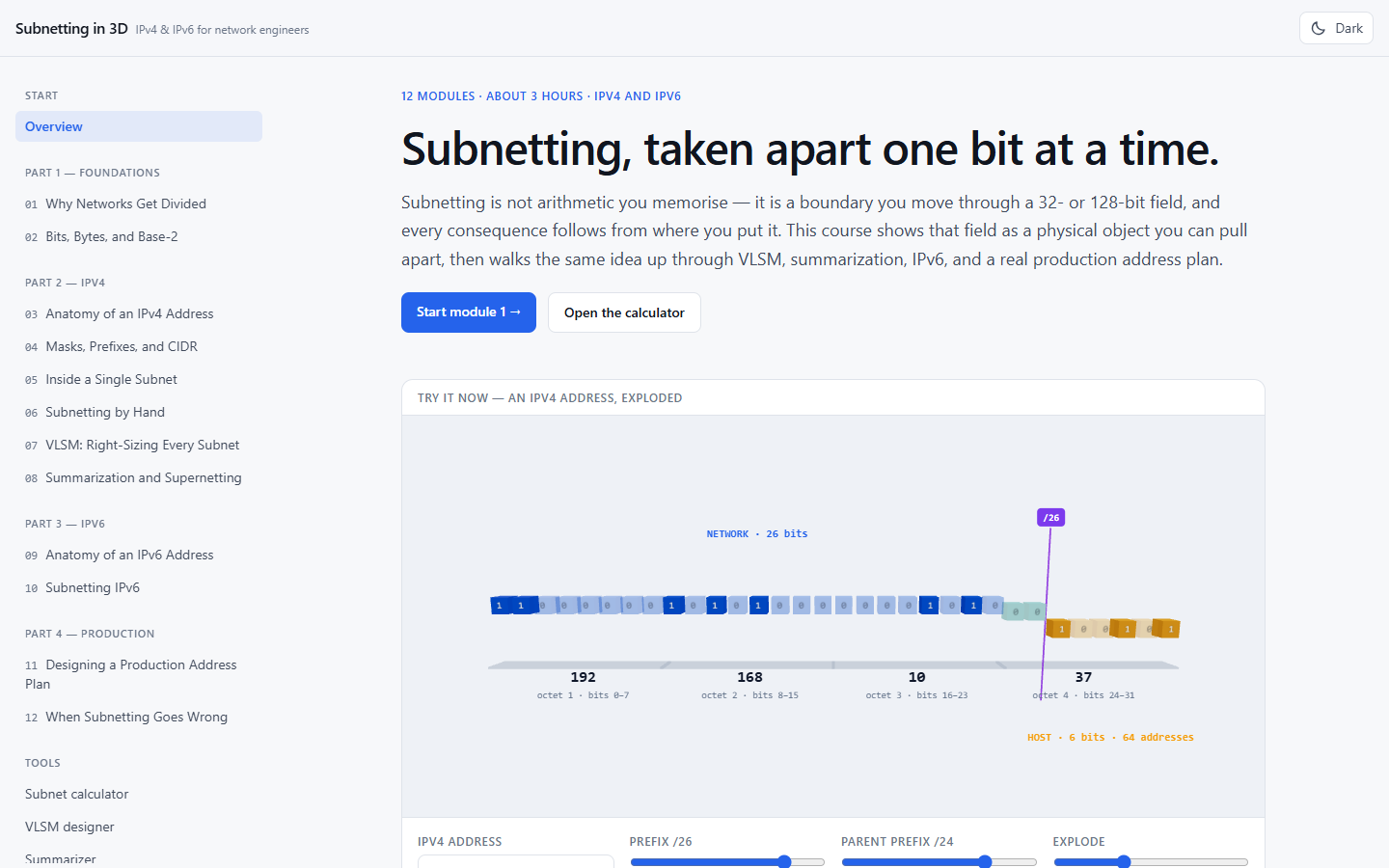The width and height of the screenshot is (1389, 868).
Task: Click octet value 192 label
Action: tap(583, 677)
